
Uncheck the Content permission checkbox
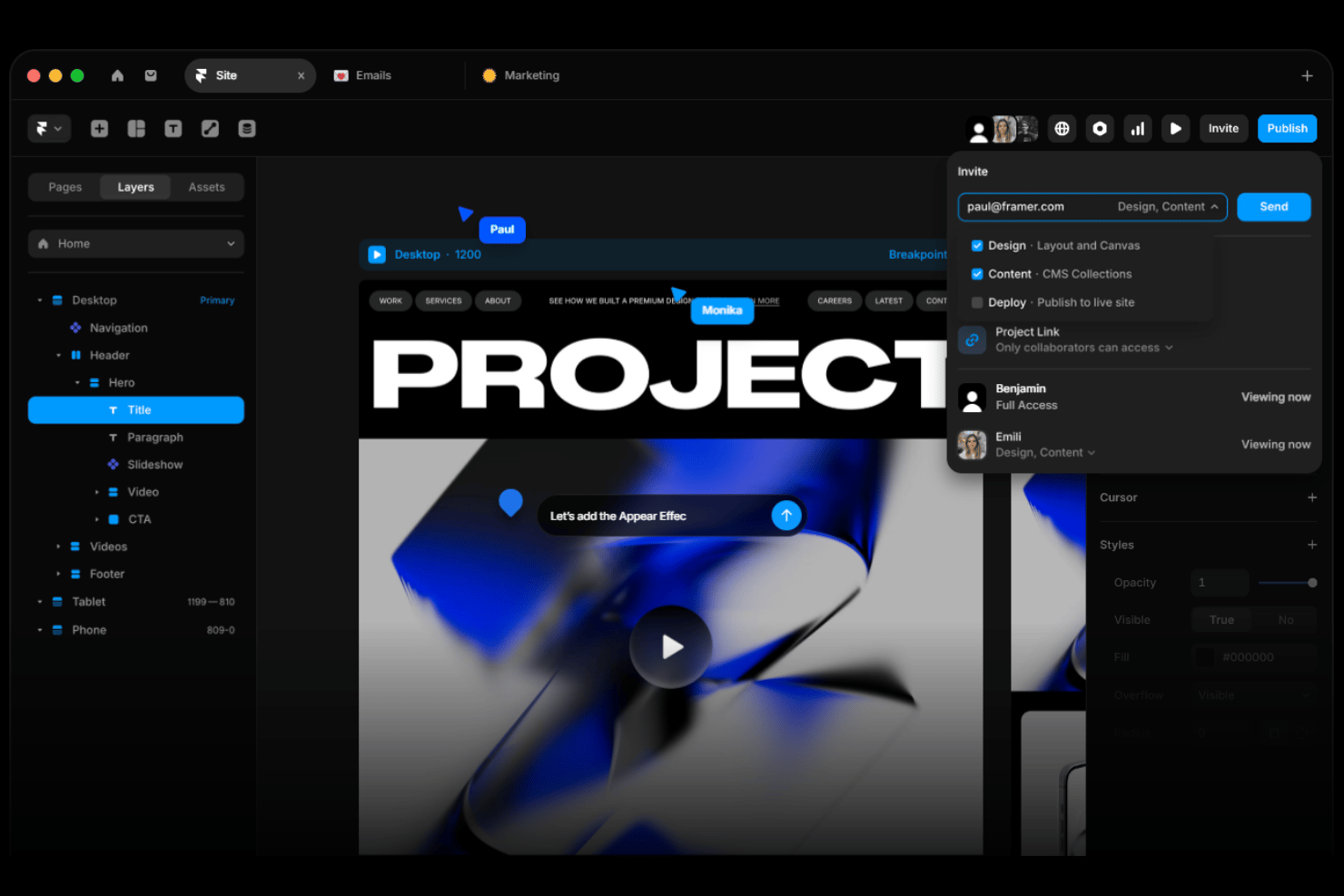977,274
